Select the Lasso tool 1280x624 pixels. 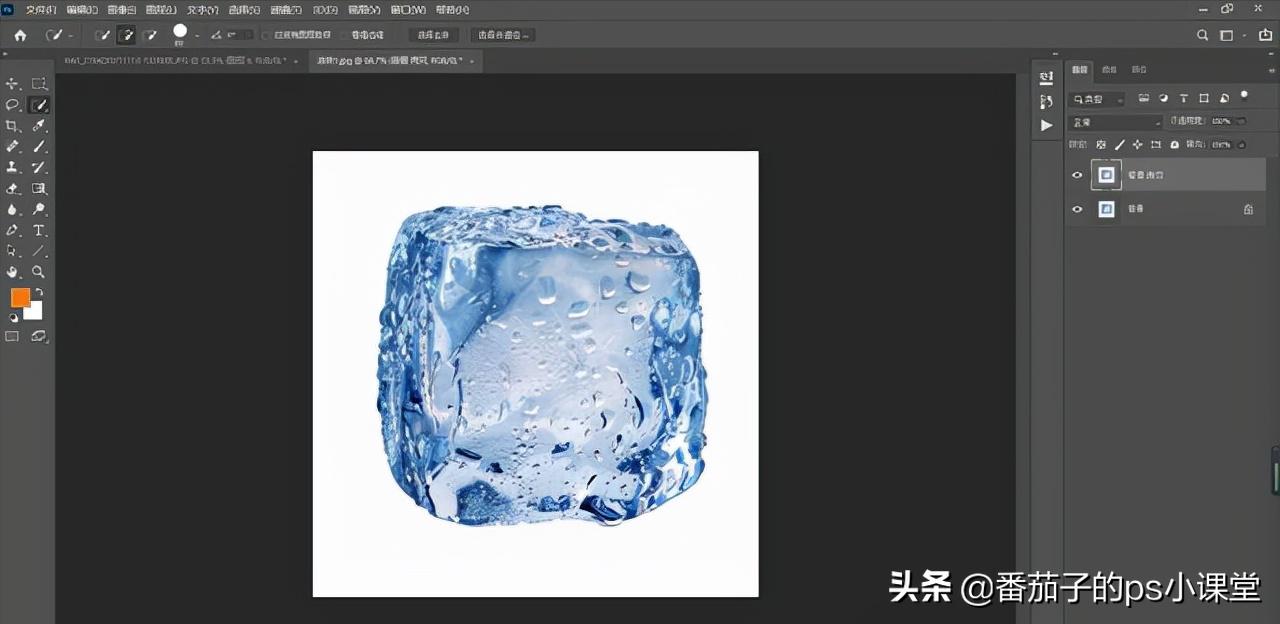click(x=13, y=105)
